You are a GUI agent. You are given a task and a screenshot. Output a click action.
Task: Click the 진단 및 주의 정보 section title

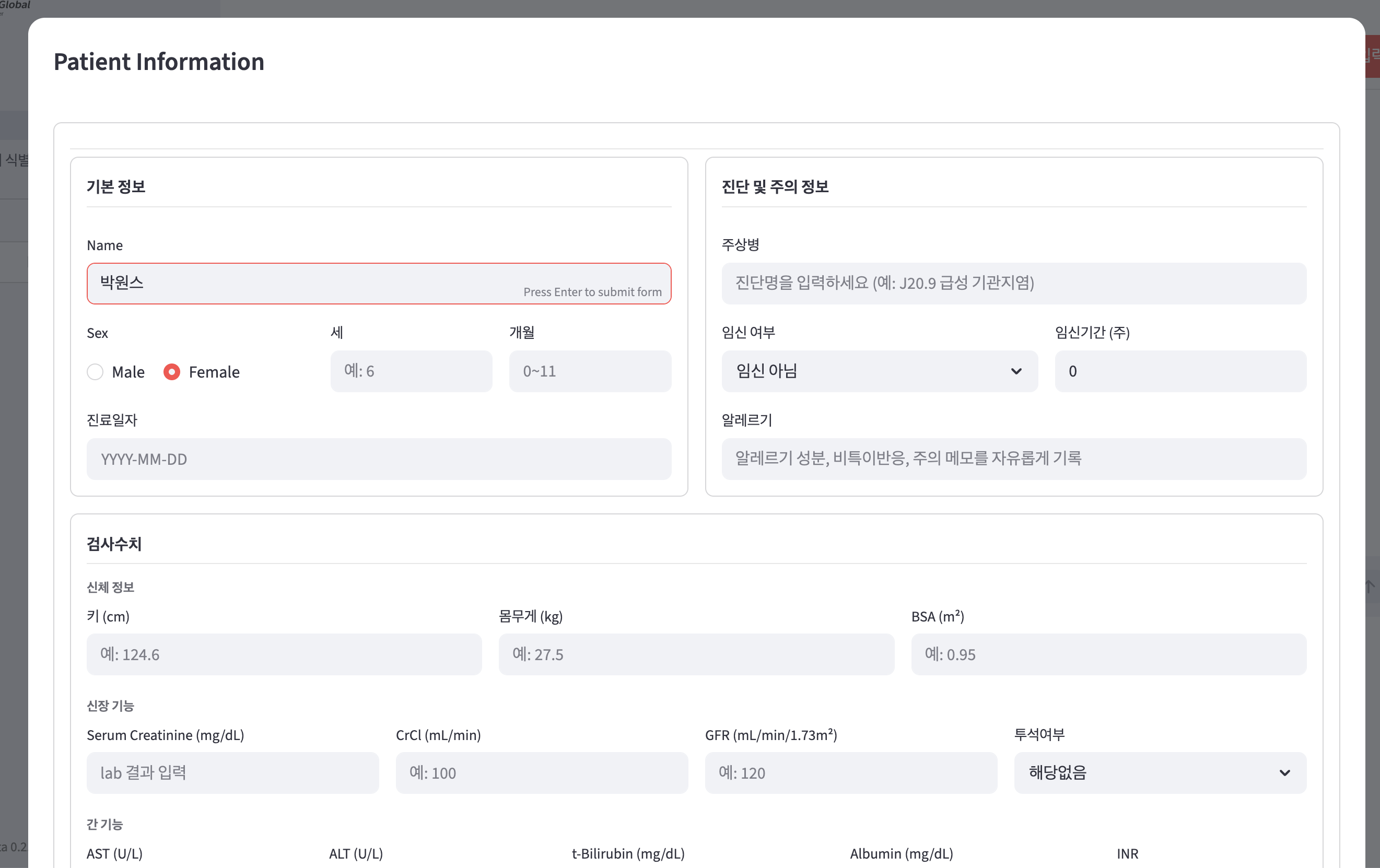click(x=775, y=187)
